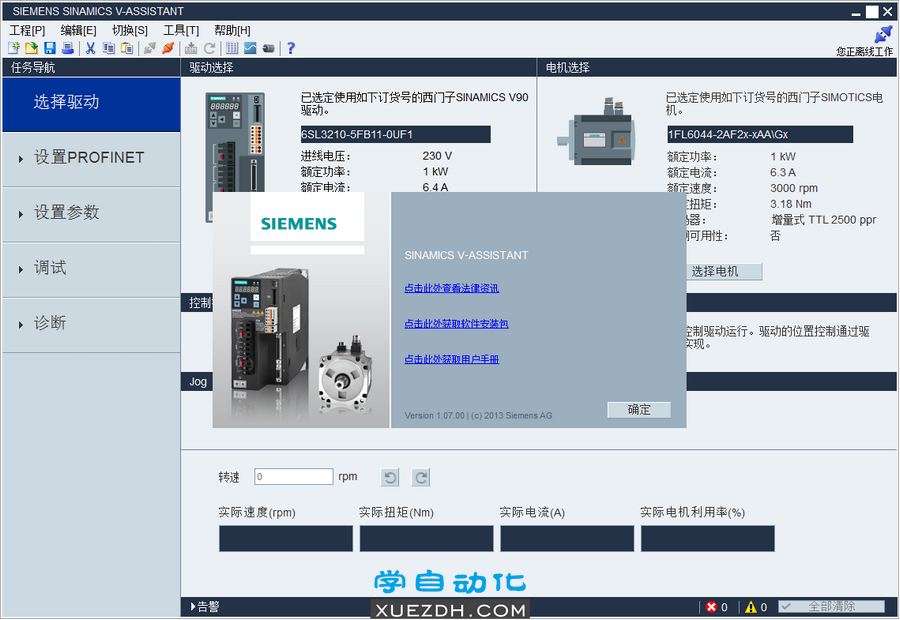Click the Paste toolbar icon
900x620 pixels.
tap(127, 48)
